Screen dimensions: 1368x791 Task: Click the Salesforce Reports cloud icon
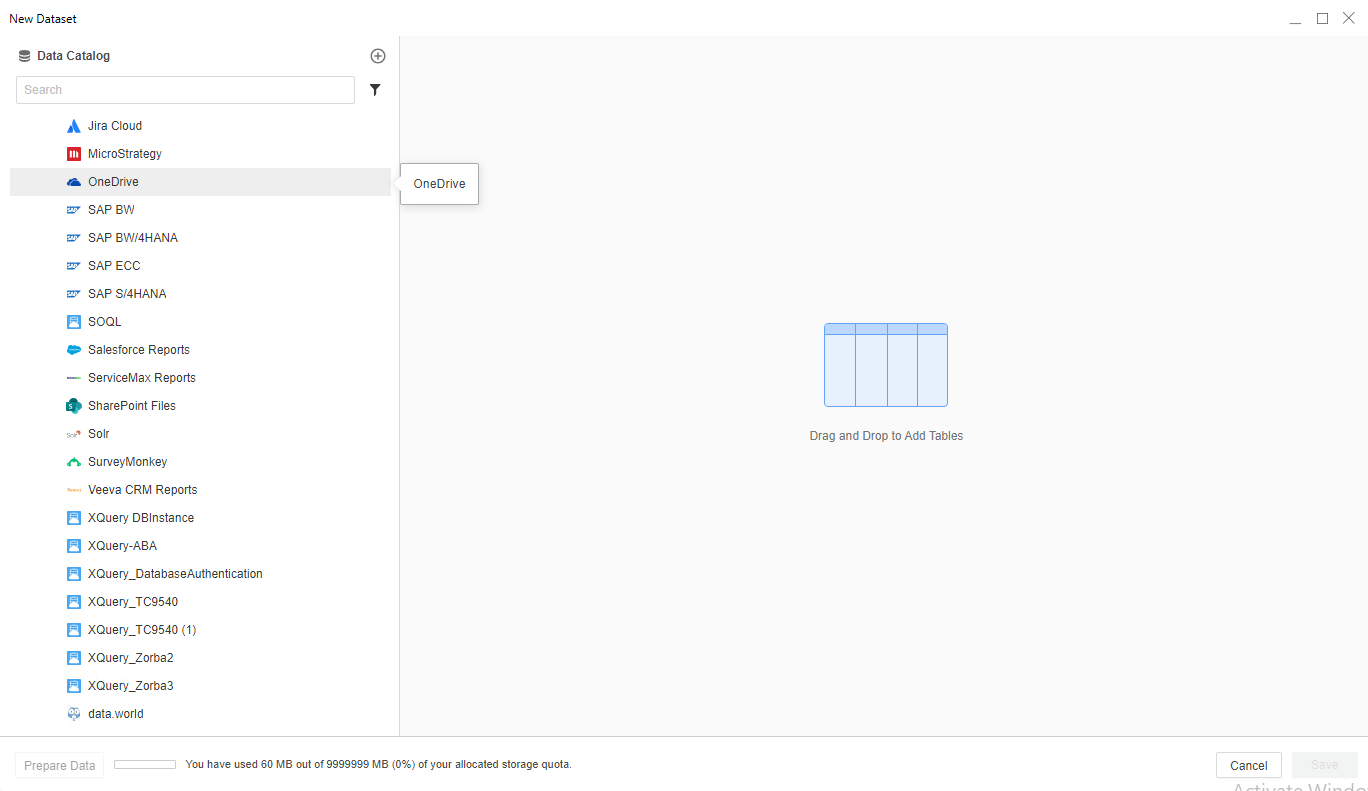click(73, 350)
